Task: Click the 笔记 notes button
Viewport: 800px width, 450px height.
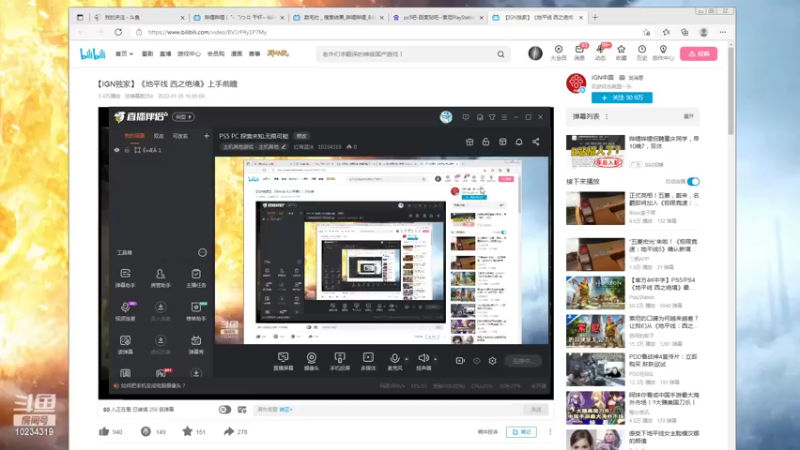Action: click(521, 432)
